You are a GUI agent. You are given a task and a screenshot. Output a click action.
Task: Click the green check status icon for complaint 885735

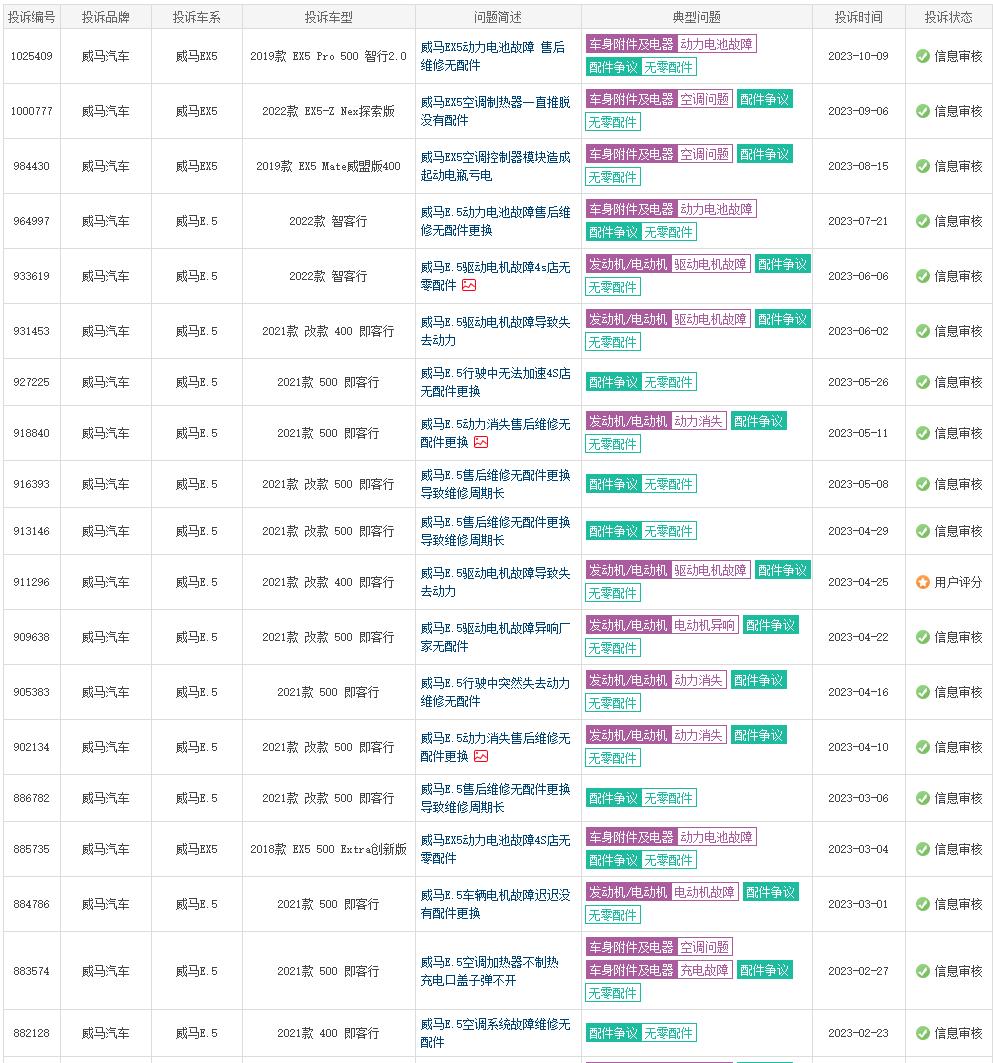click(923, 849)
